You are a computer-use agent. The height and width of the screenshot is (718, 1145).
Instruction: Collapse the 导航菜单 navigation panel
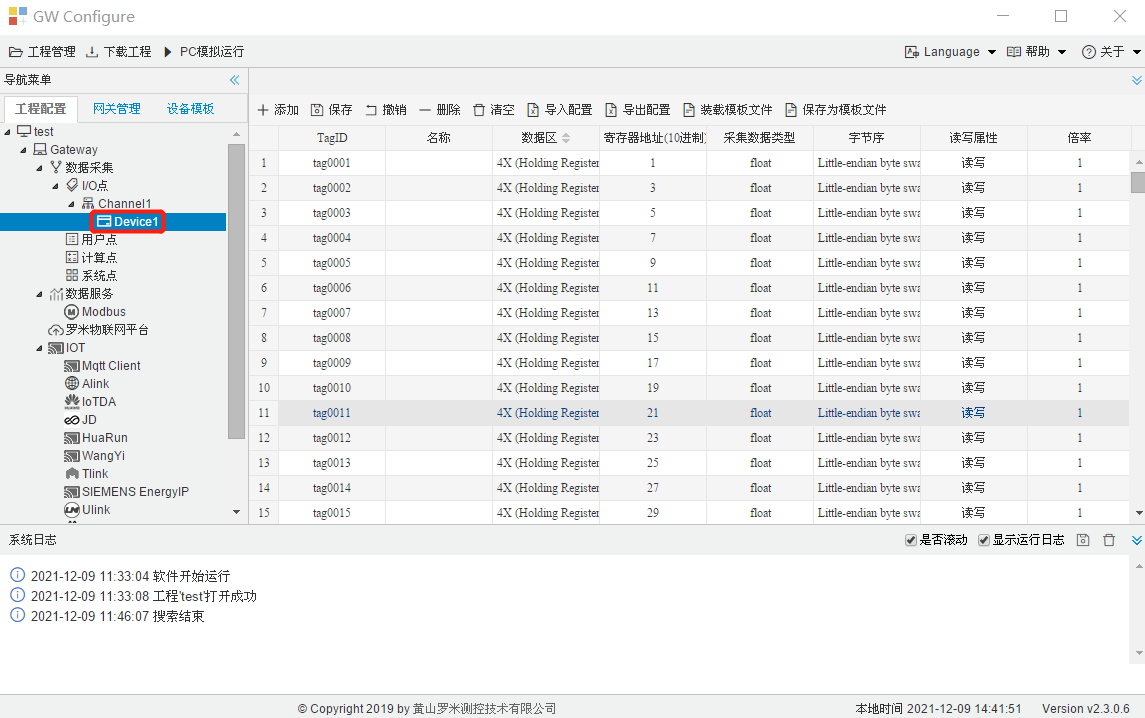pos(234,80)
